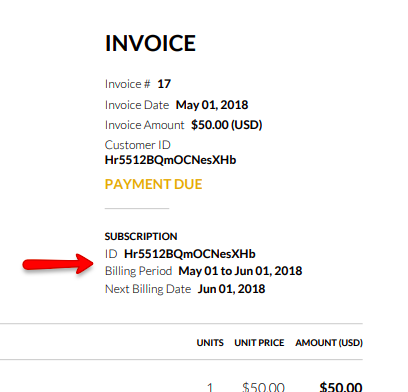Click the Customer ID label
This screenshot has height=392, width=408.
click(x=138, y=145)
